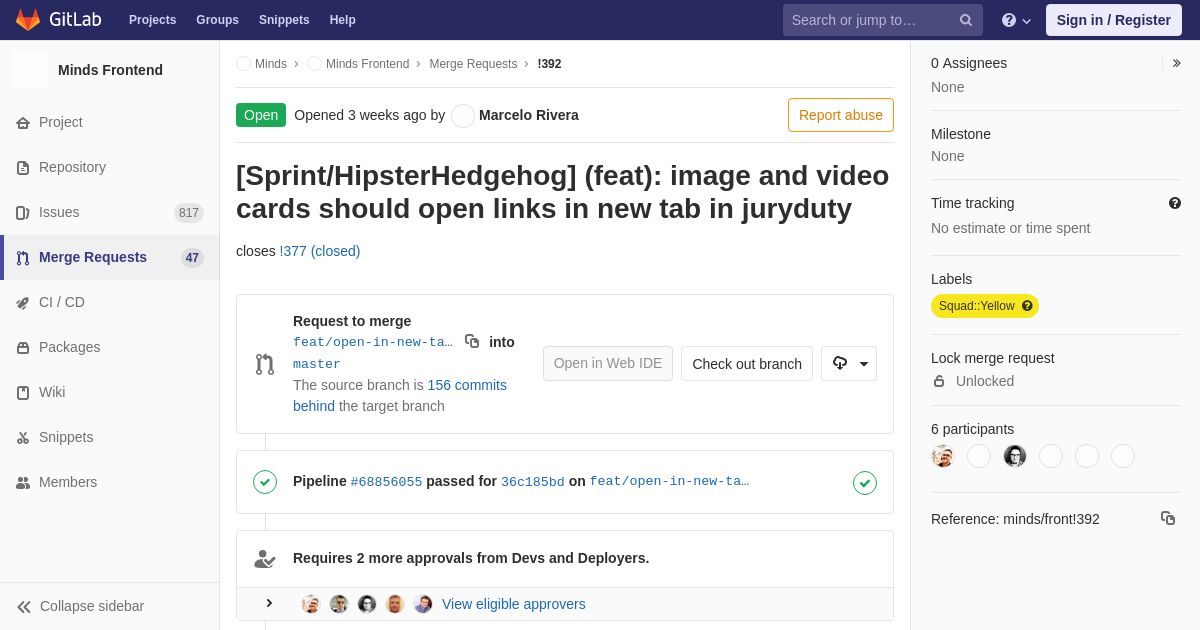This screenshot has height=630, width=1200.
Task: Click the Issues count badge 817
Action: click(x=189, y=213)
